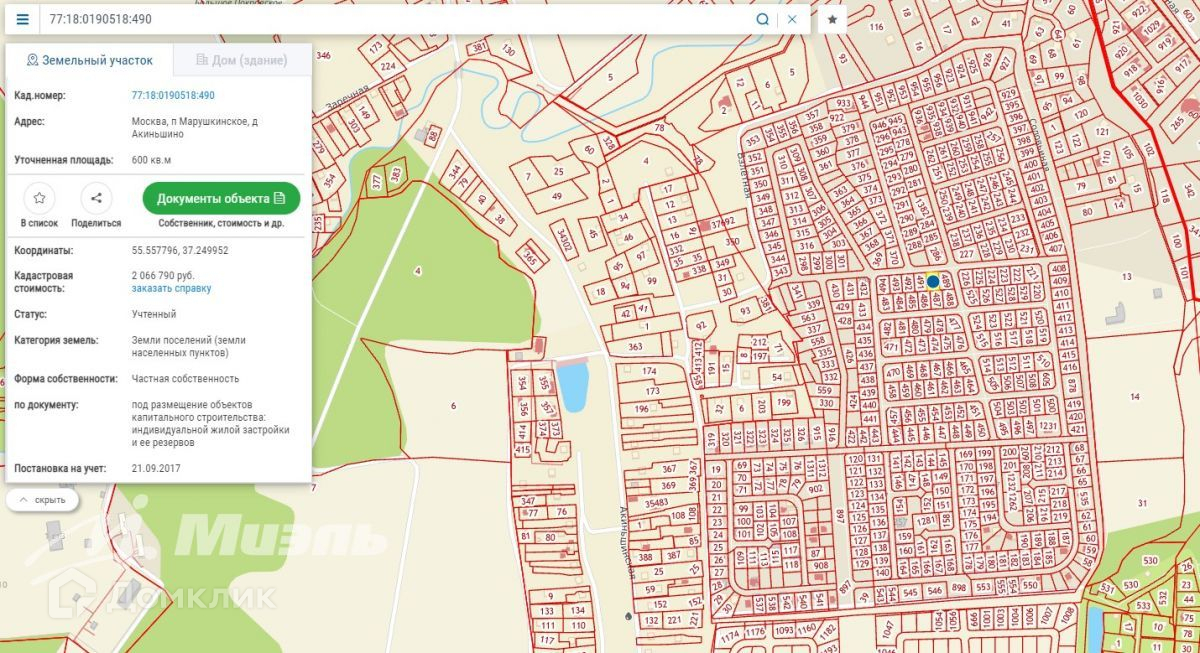Open cadastral number link 77:18:0190518:490
This screenshot has width=1200, height=653.
(x=173, y=95)
